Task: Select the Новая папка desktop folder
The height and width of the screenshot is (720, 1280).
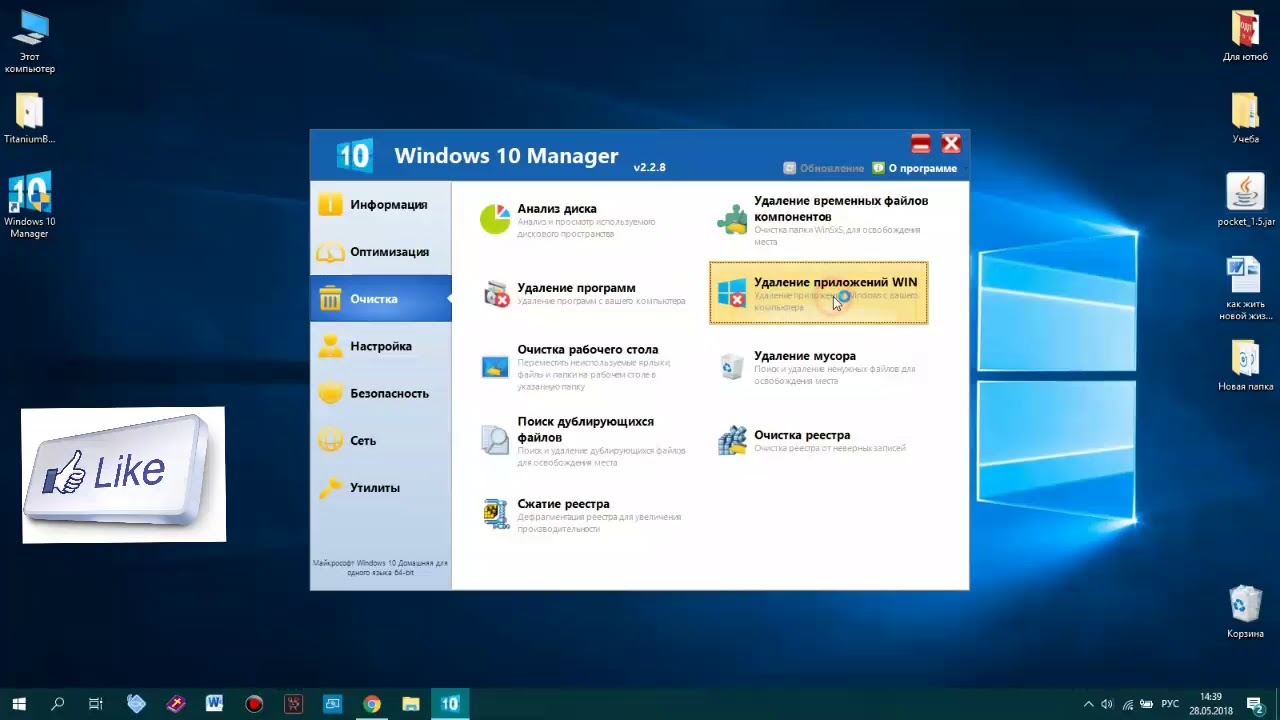Action: [x=1245, y=366]
